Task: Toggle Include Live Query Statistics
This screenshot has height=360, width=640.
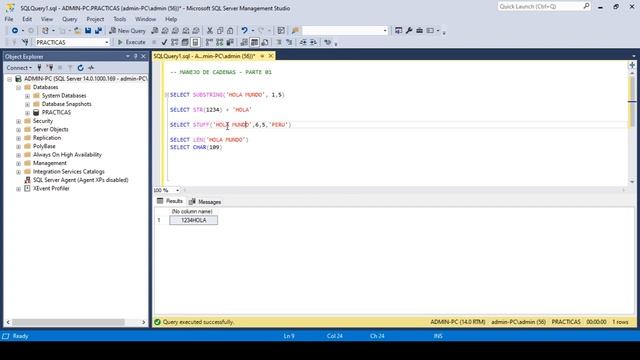Action: click(x=220, y=42)
